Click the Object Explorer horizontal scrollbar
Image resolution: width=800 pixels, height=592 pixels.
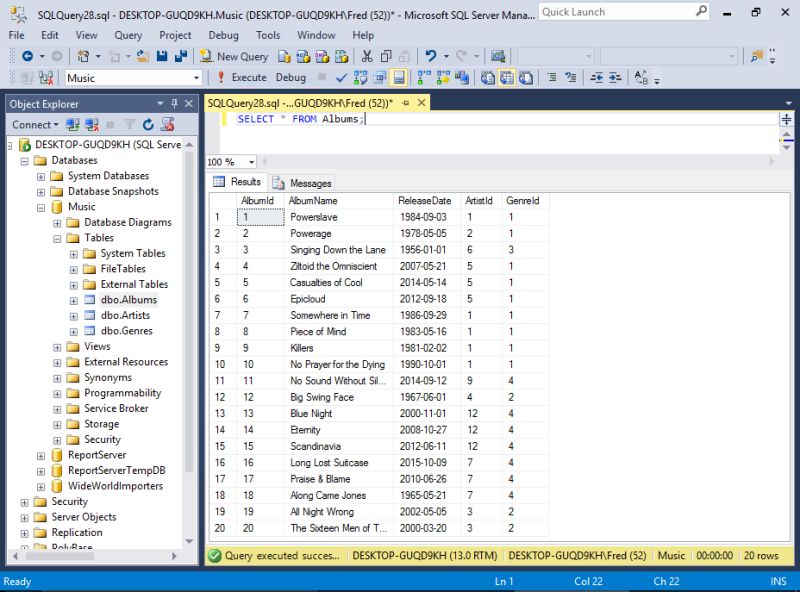coord(94,556)
